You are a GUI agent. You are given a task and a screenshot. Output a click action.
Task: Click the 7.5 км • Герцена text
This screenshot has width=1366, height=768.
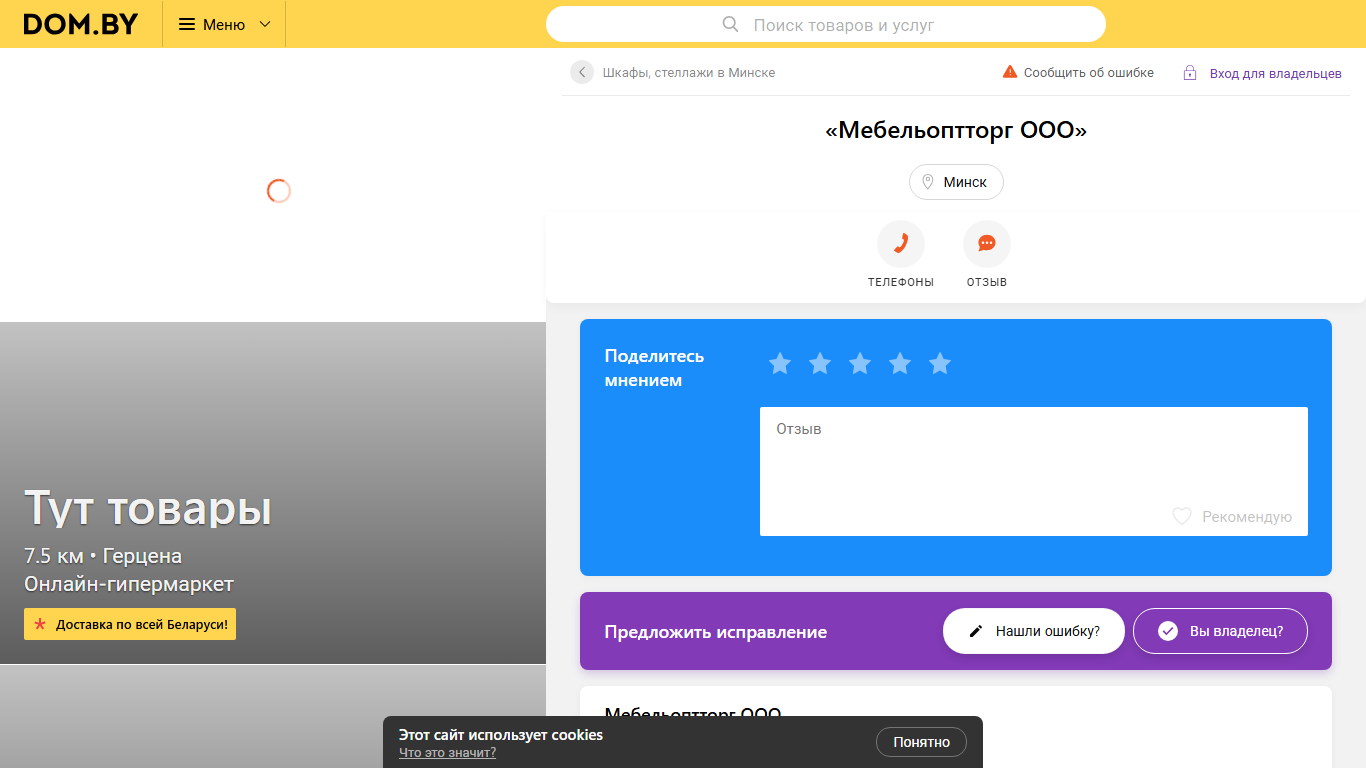coord(103,556)
